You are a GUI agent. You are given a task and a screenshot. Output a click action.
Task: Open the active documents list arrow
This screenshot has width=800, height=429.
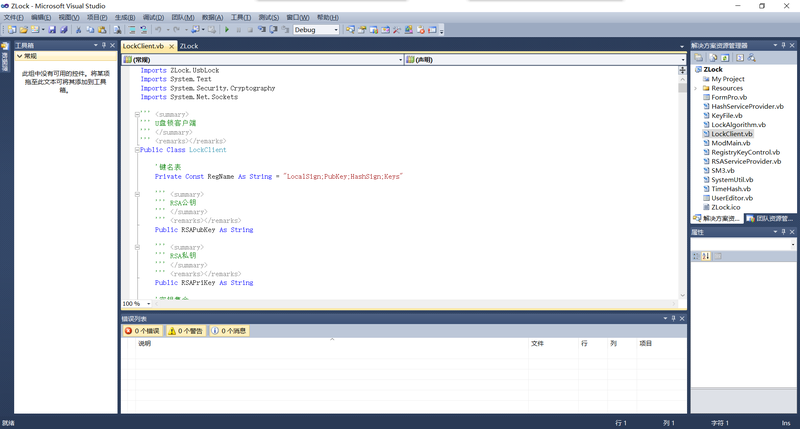tap(682, 46)
